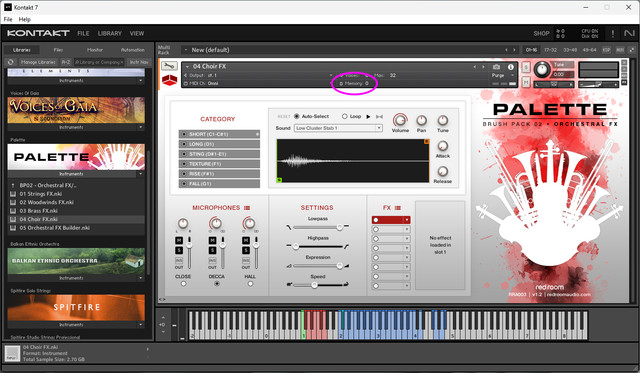Click the header Tune knob
The width and height of the screenshot is (640, 373).
(x=542, y=69)
